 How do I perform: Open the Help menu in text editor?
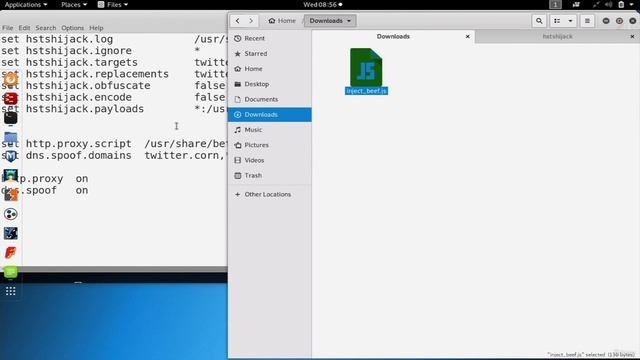(x=96, y=28)
